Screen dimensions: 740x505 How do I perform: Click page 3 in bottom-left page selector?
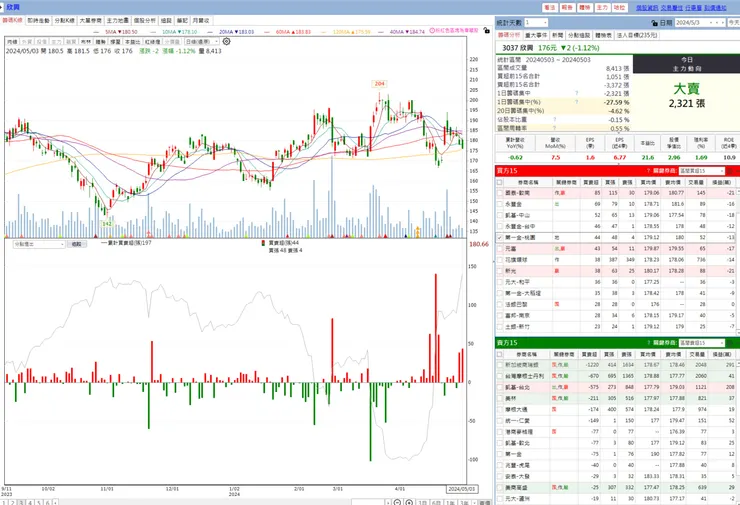21,503
